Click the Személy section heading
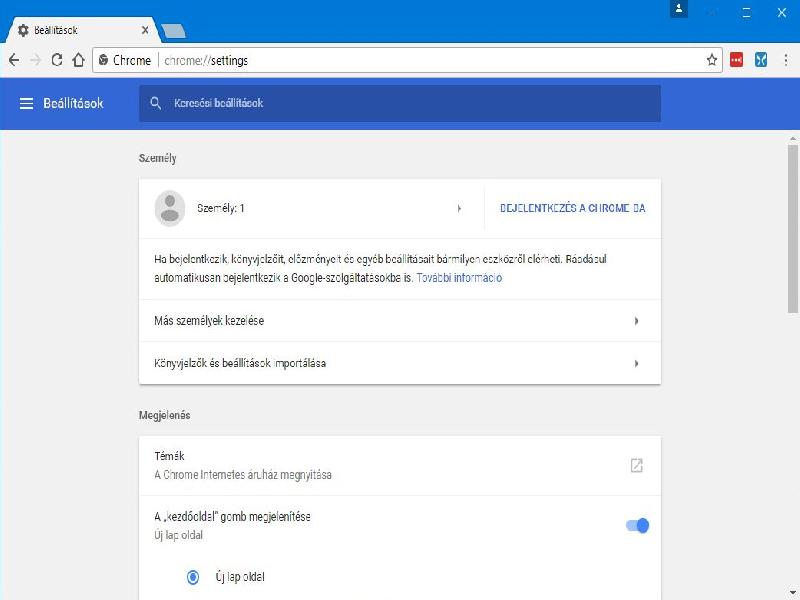 pos(157,158)
